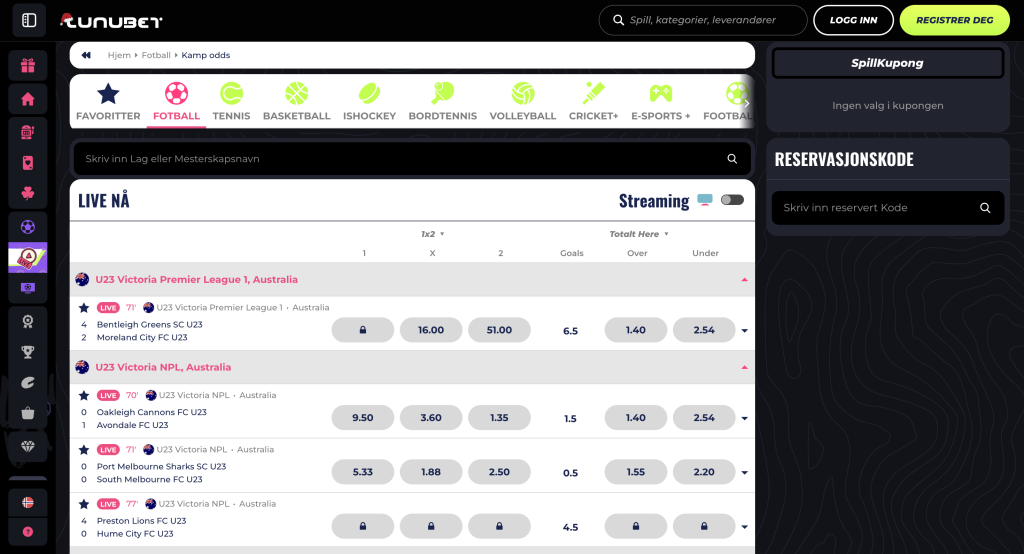Bet 51.00 on Moreland City FC U23
The image size is (1024, 554).
[x=499, y=330]
